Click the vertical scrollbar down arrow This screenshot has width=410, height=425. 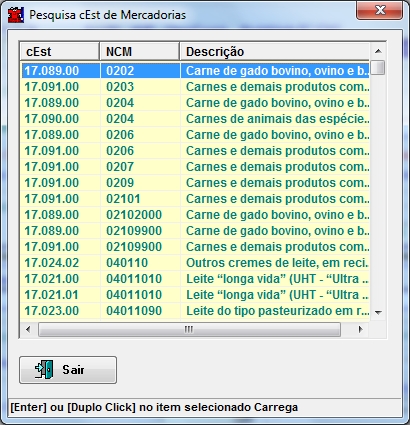click(x=378, y=312)
